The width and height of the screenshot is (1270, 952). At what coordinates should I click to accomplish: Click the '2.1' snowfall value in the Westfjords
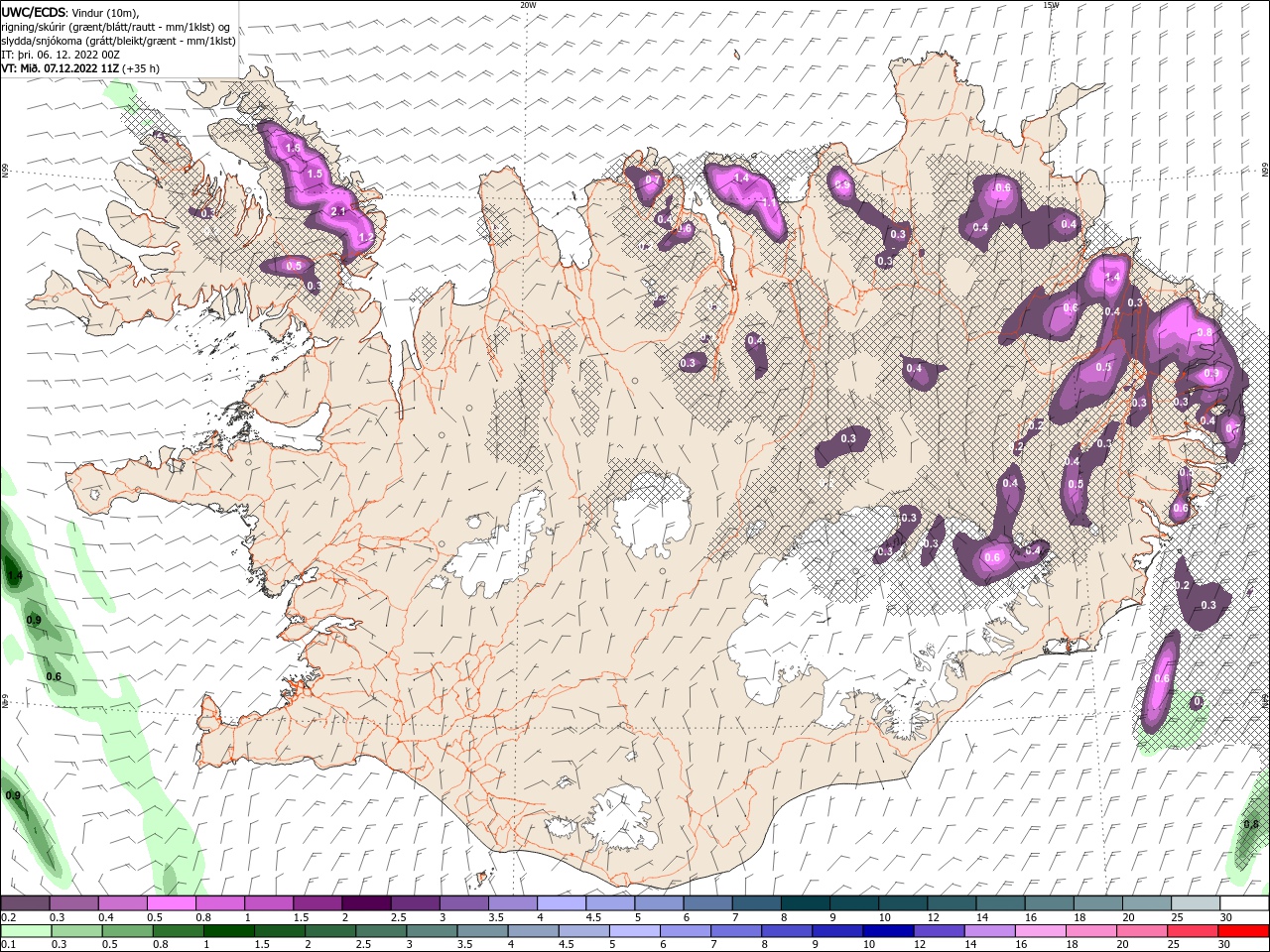(x=337, y=211)
